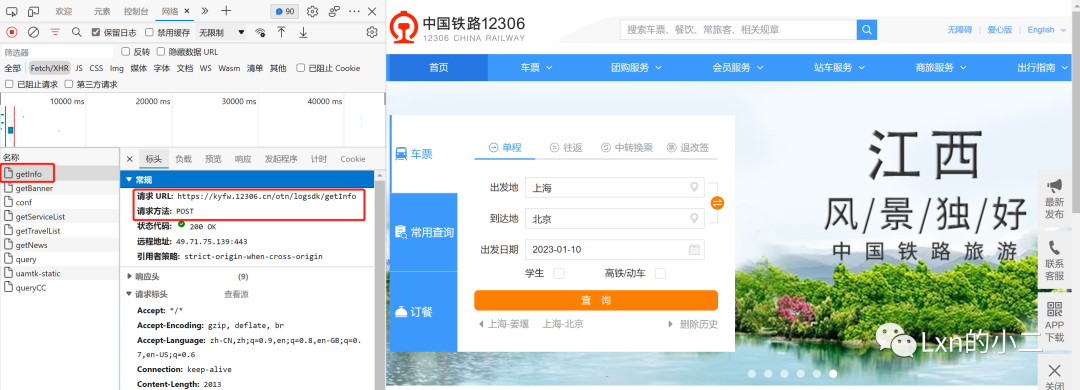Open the 团购服务 navigation dropdown

[636, 68]
